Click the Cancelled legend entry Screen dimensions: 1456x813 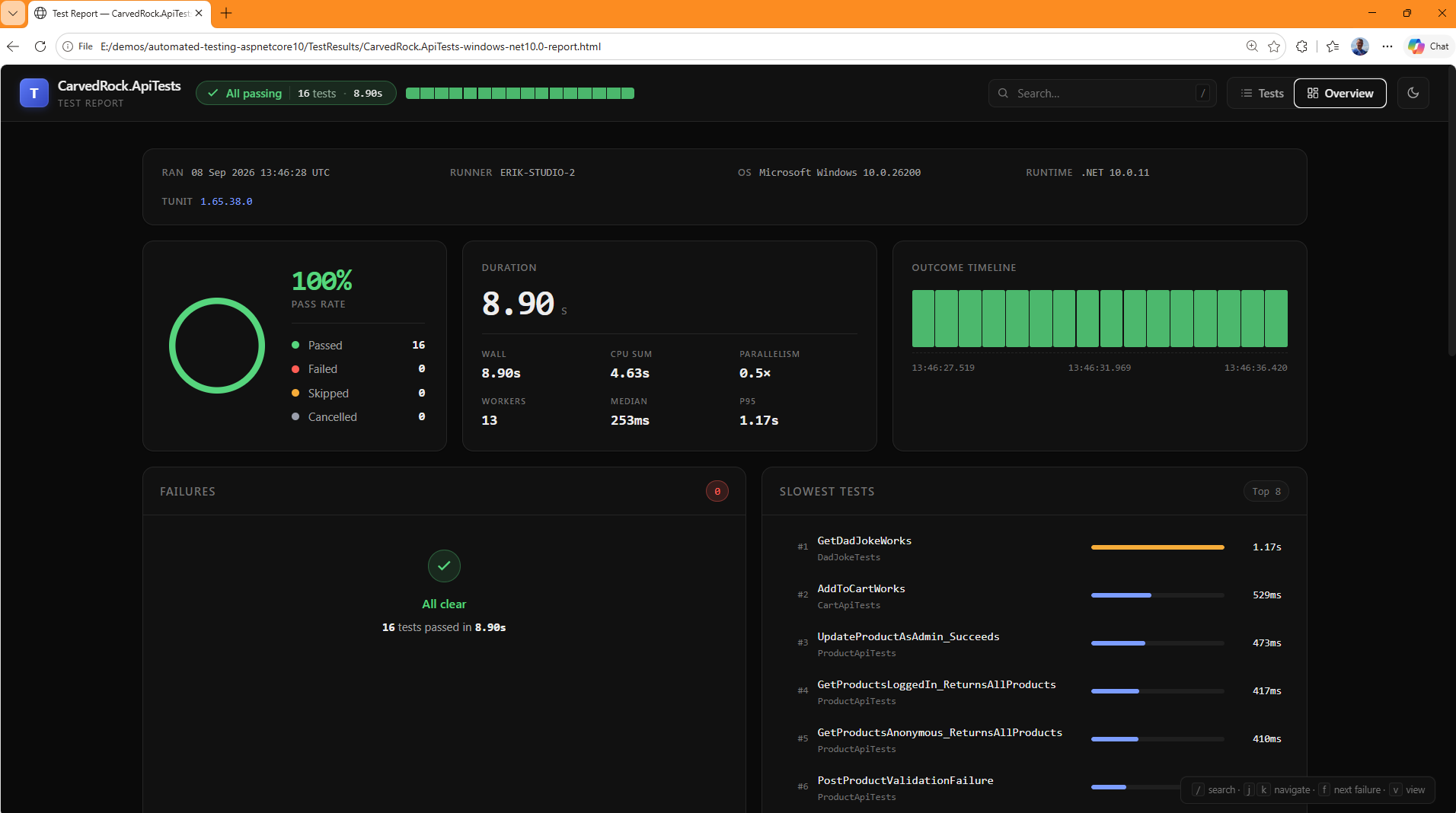358,417
